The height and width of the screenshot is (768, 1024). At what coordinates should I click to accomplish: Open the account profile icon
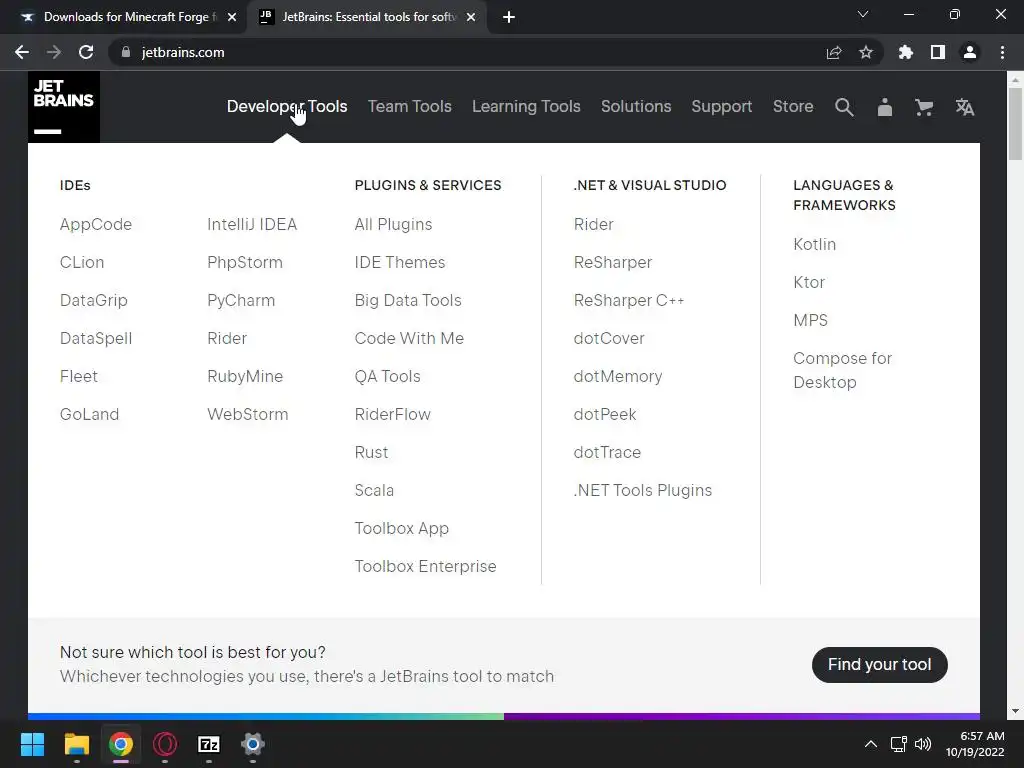(884, 107)
